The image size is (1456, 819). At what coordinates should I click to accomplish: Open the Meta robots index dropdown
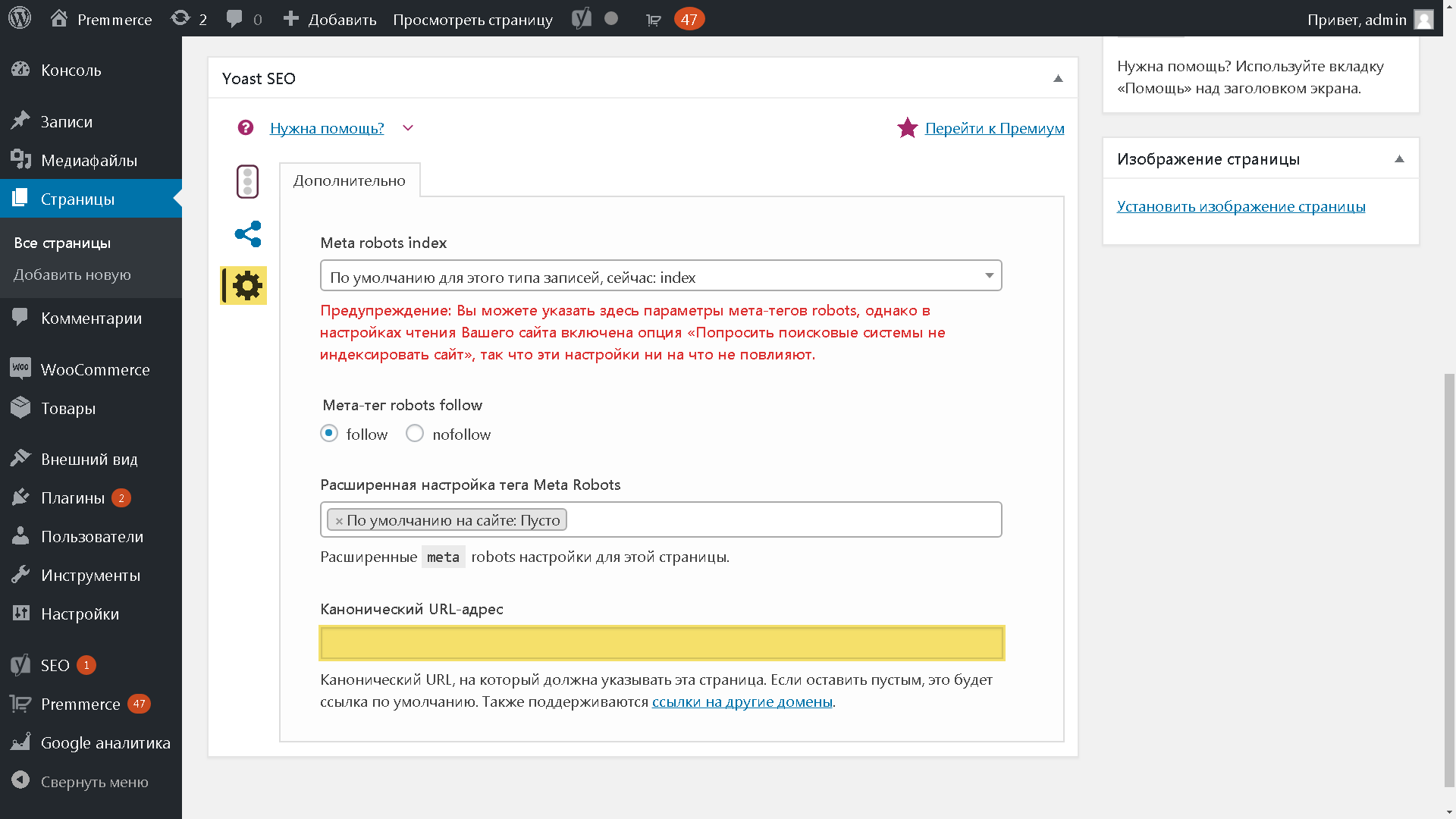click(661, 276)
